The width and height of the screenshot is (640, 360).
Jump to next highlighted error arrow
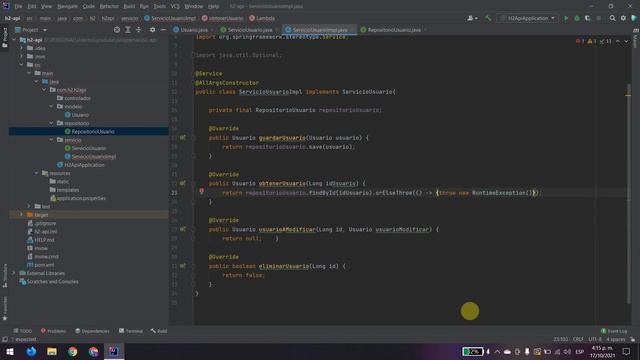pyautogui.click(x=626, y=41)
